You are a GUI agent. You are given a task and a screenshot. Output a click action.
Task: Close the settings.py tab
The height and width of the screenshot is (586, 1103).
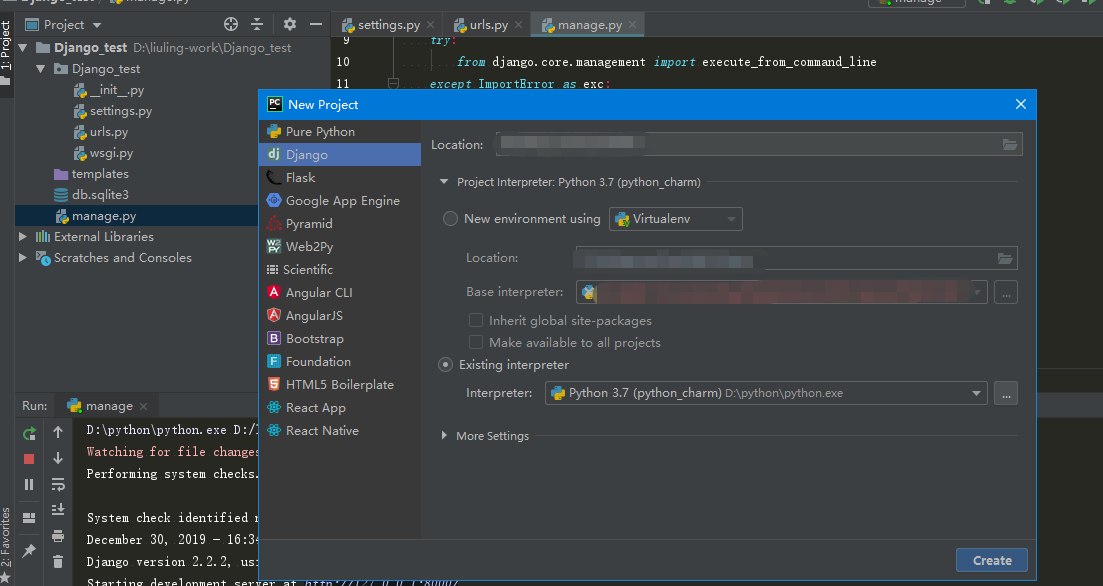[431, 25]
